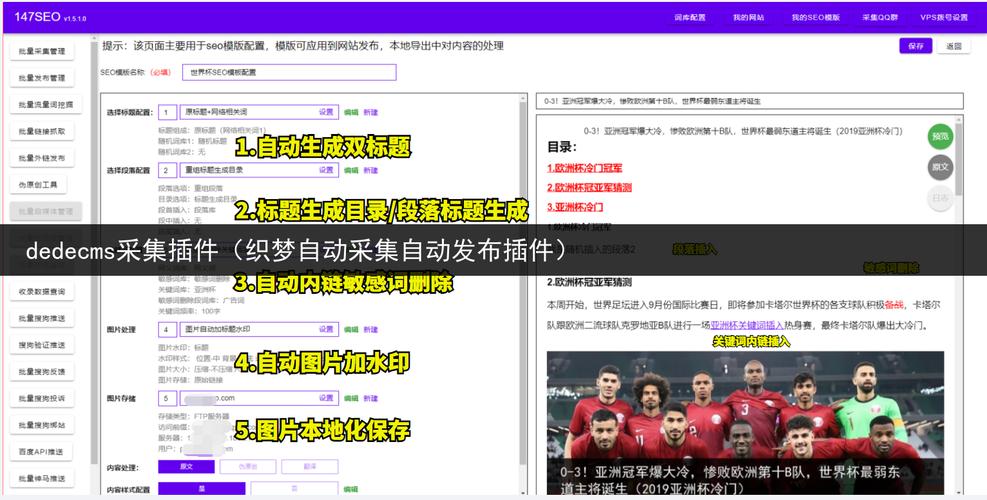Open 批量发布管理 in the sidebar
The width and height of the screenshot is (987, 500).
(x=42, y=78)
